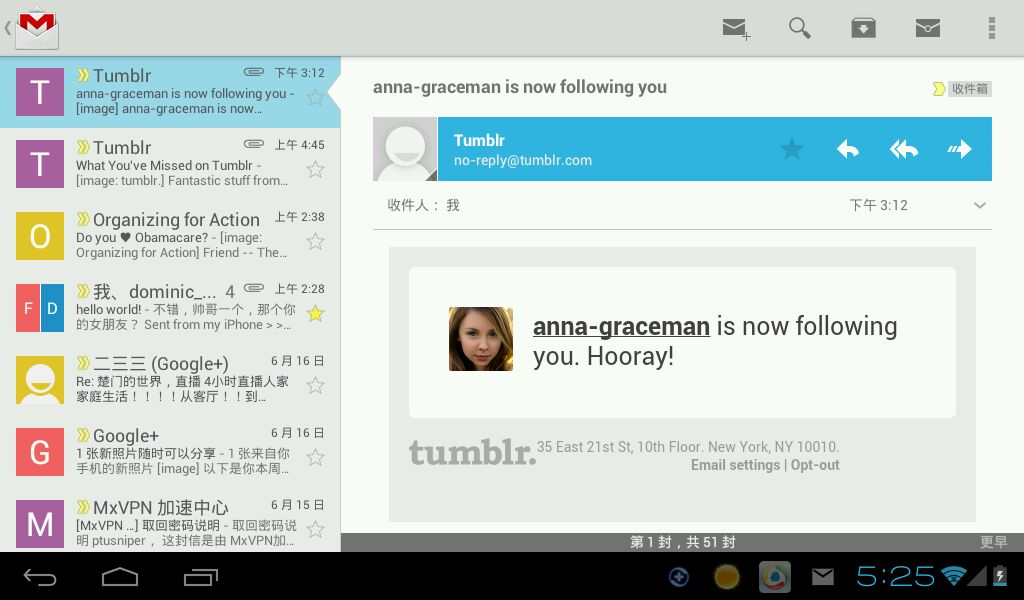Open What You've Missed on Tumblr email

pyautogui.click(x=170, y=164)
